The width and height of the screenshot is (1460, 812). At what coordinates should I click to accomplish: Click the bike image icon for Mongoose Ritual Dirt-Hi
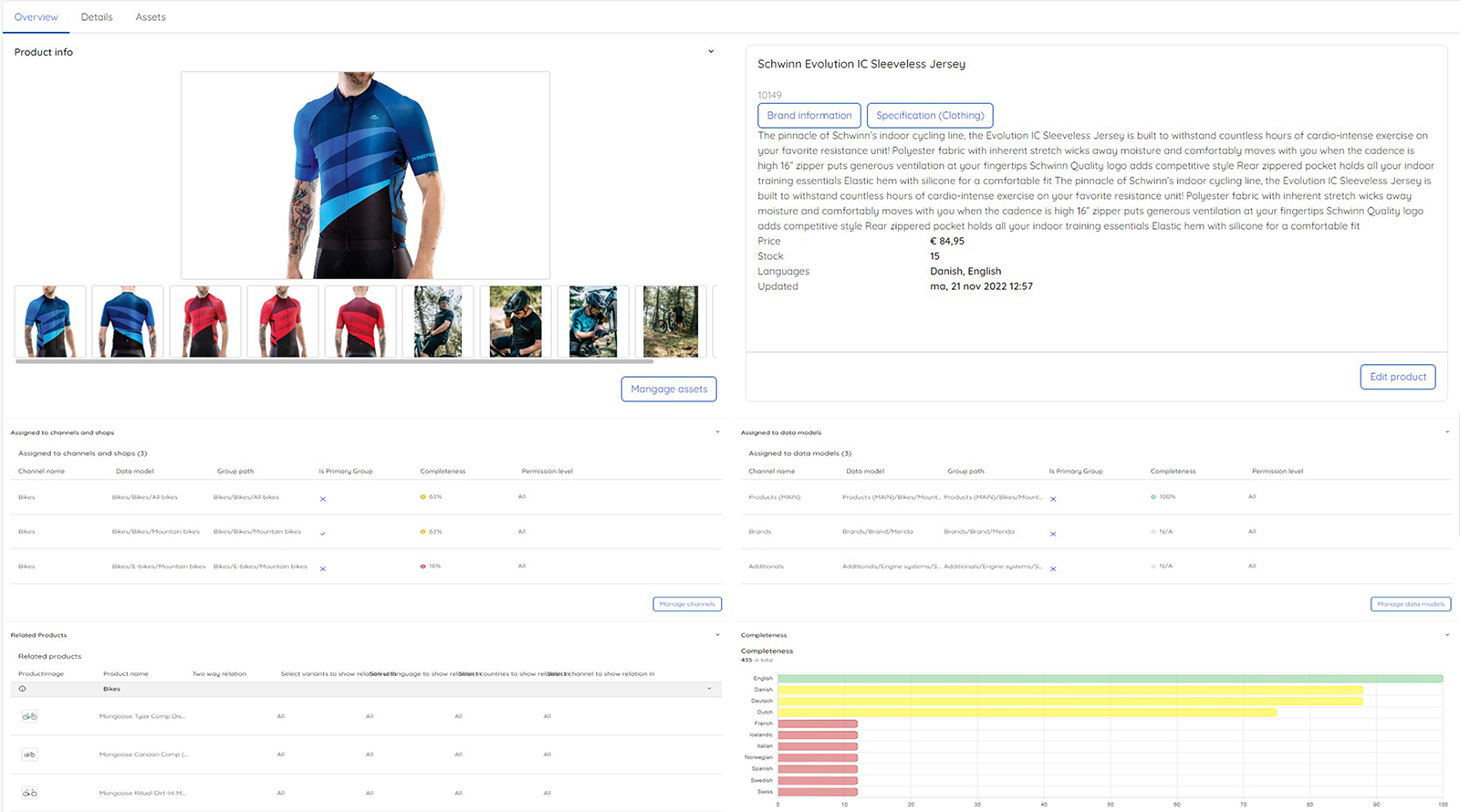click(30, 793)
